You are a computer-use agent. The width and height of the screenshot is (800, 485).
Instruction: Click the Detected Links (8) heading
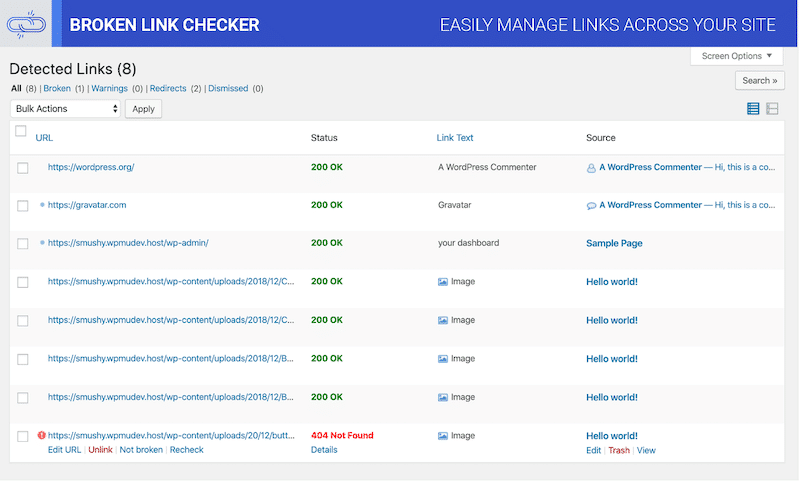(x=73, y=69)
